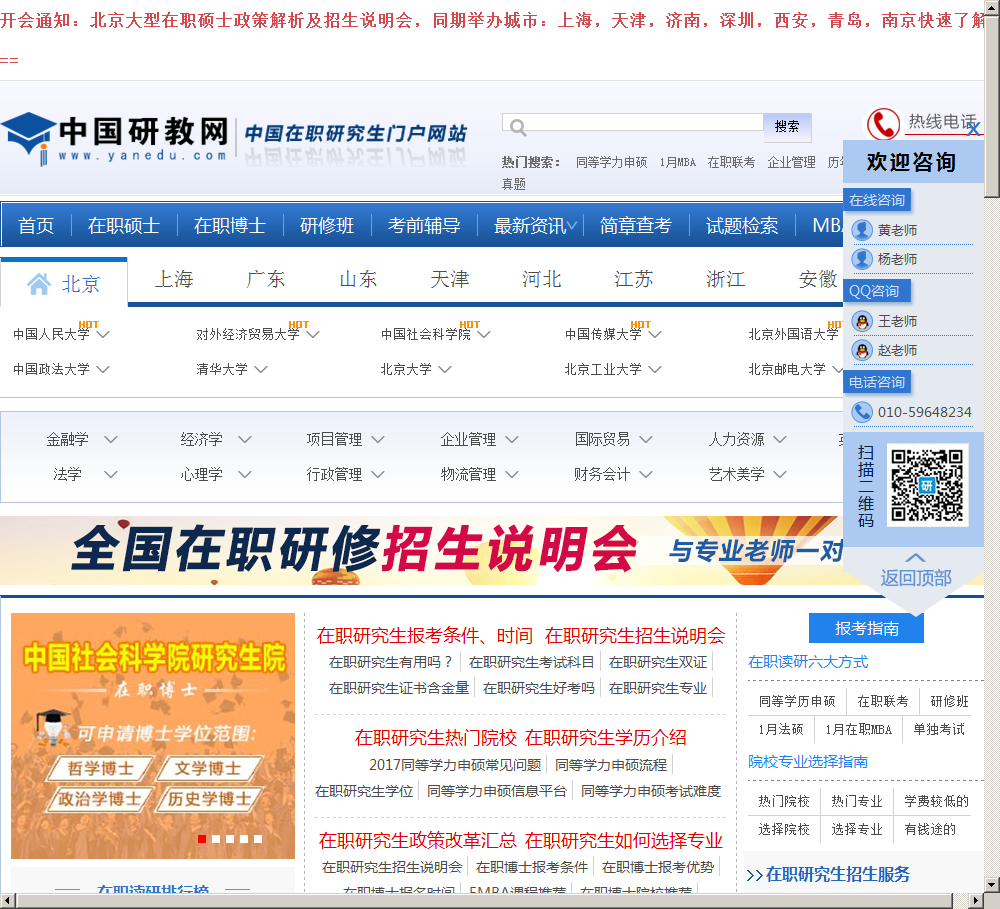1000x909 pixels.
Task: Click 在职联考 hot search link
Action: [x=731, y=163]
